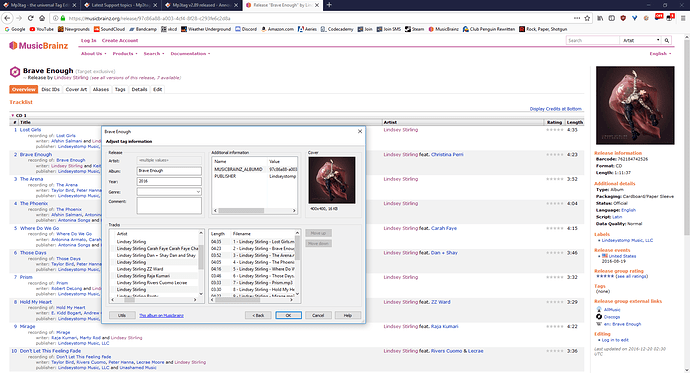Bookmark this page with the star icon
This screenshot has width=690, height=373.
(587, 18)
